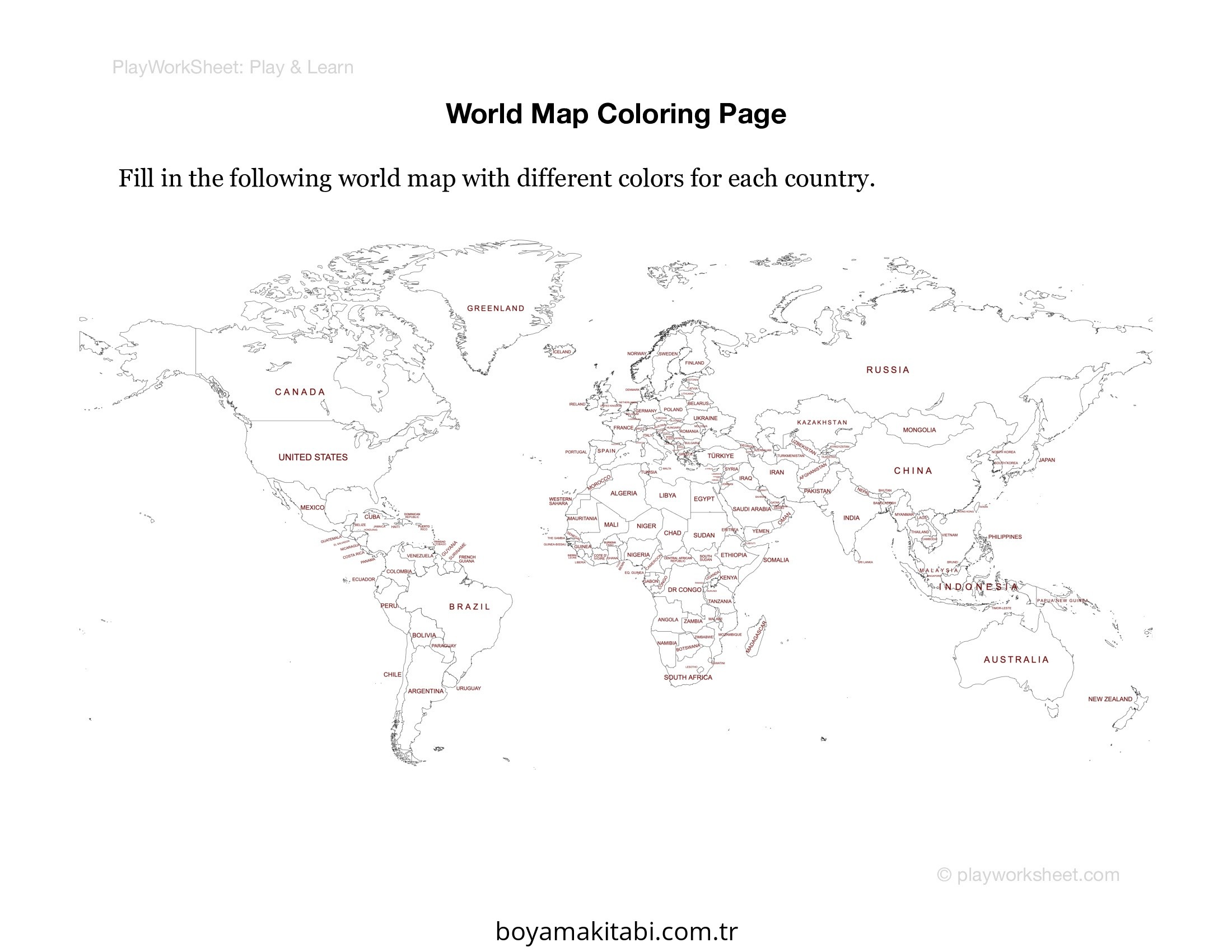The height and width of the screenshot is (952, 1232).
Task: Click the SAUDI ARABIA label
Action: [x=752, y=508]
